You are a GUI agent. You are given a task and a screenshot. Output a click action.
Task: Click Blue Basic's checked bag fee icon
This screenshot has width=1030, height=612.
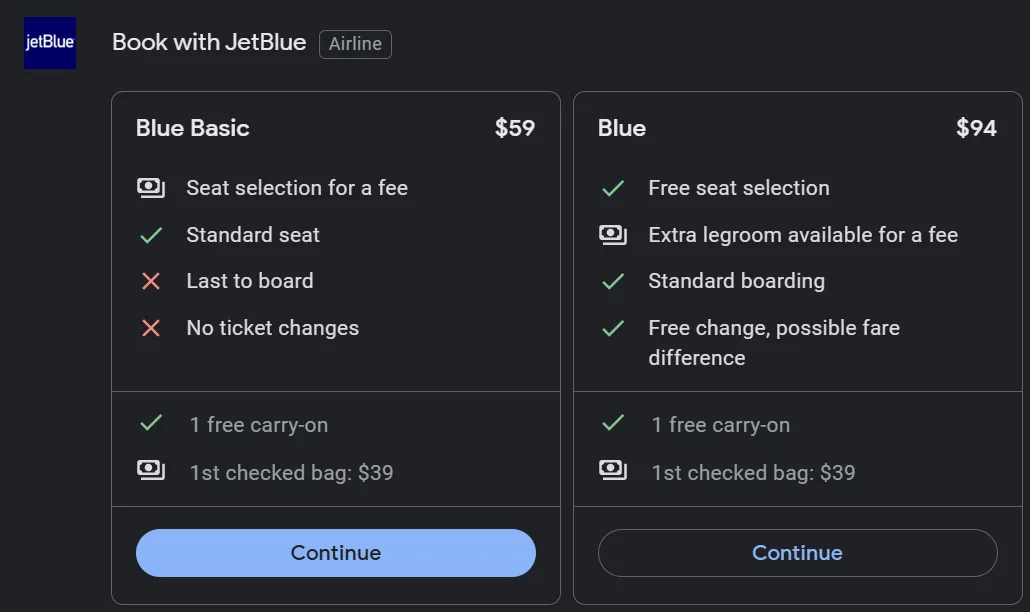(151, 470)
